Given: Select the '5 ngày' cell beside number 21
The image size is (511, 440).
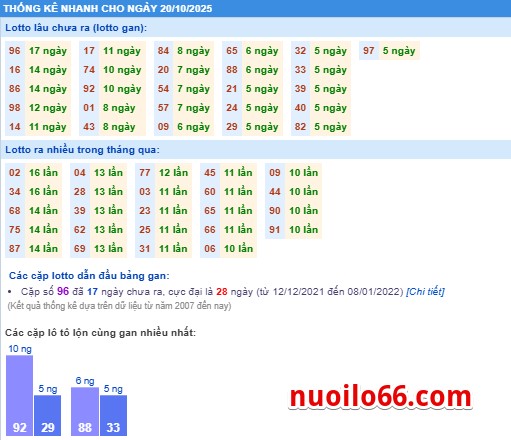Looking at the screenshot, I should pos(262,89).
